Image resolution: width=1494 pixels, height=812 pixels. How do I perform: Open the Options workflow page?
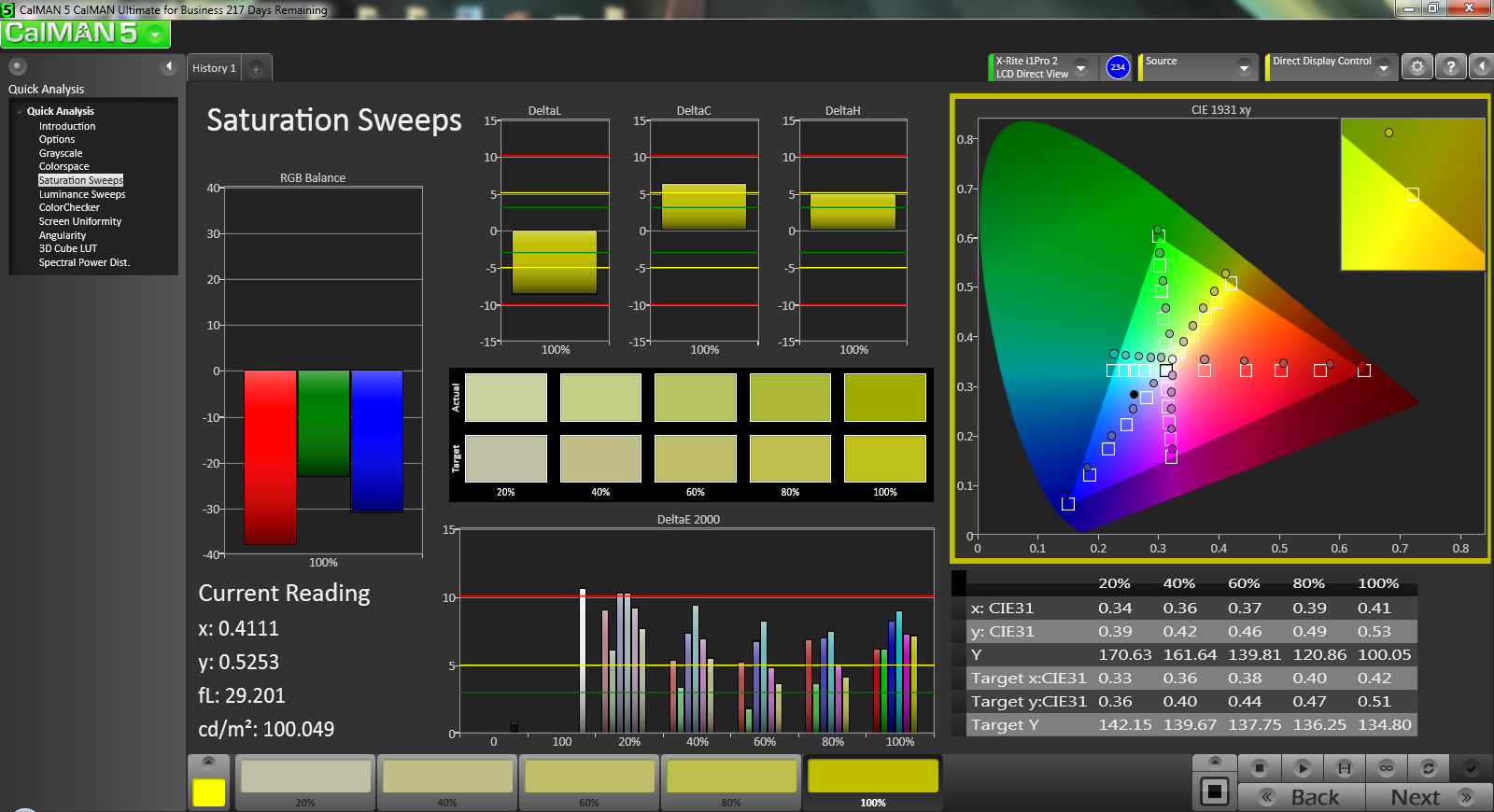[x=57, y=139]
